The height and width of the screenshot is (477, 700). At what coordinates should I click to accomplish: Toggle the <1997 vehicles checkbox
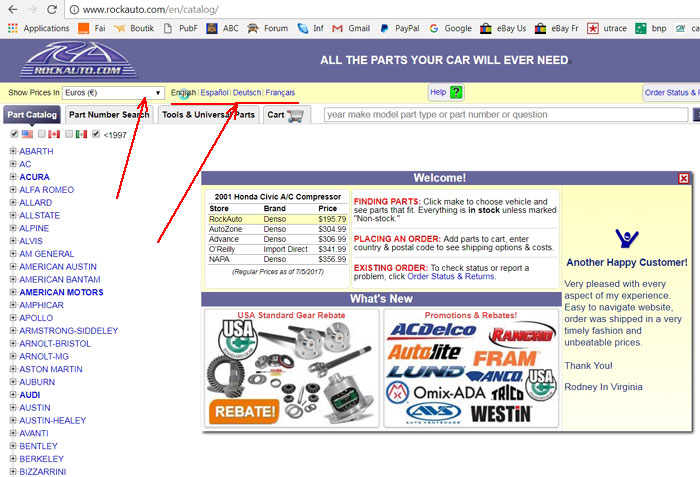click(96, 134)
